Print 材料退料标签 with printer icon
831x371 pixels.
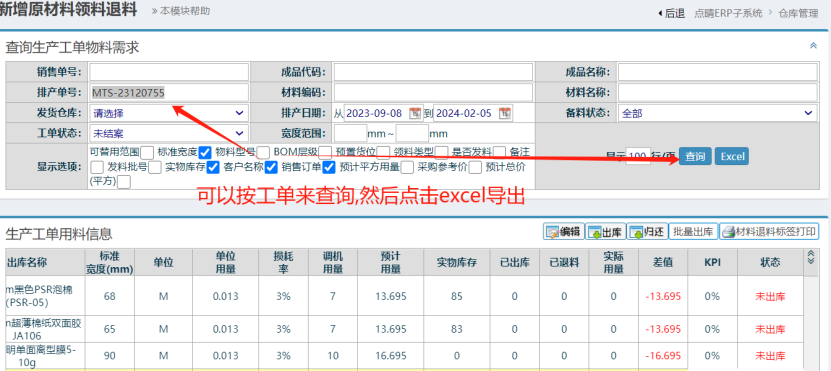(x=769, y=232)
